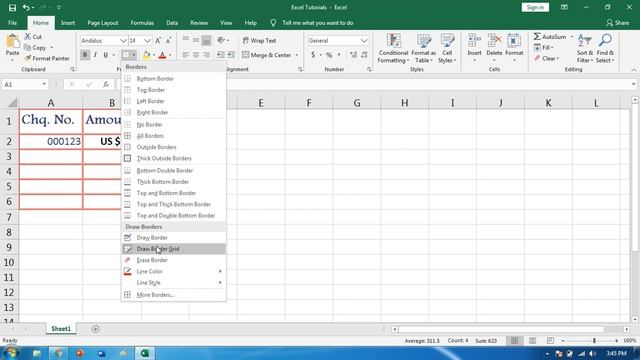Viewport: 640px width, 360px height.
Task: Click the zoom slider handle
Action: coord(594,340)
